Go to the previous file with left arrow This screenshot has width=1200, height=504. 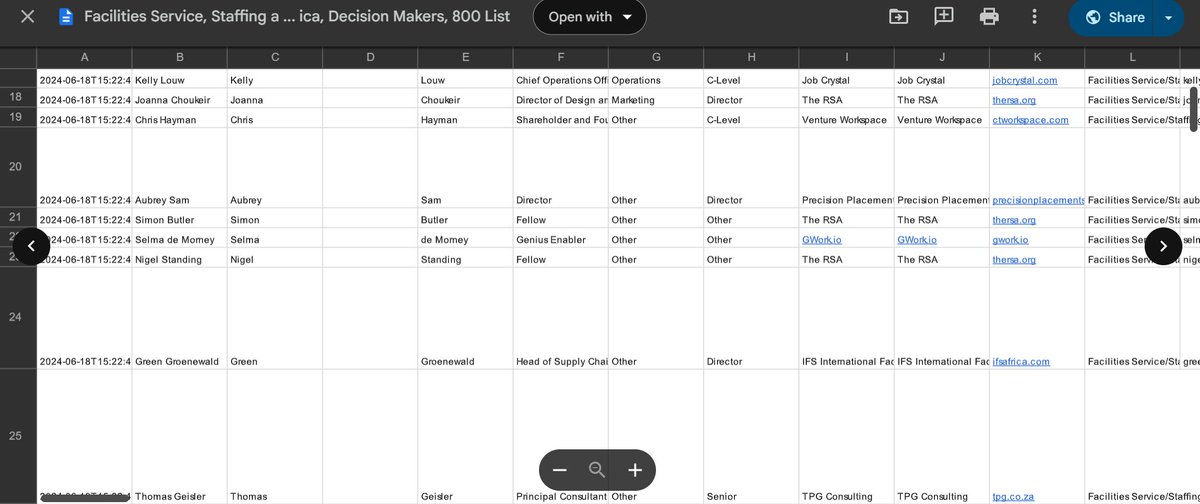[x=31, y=246]
